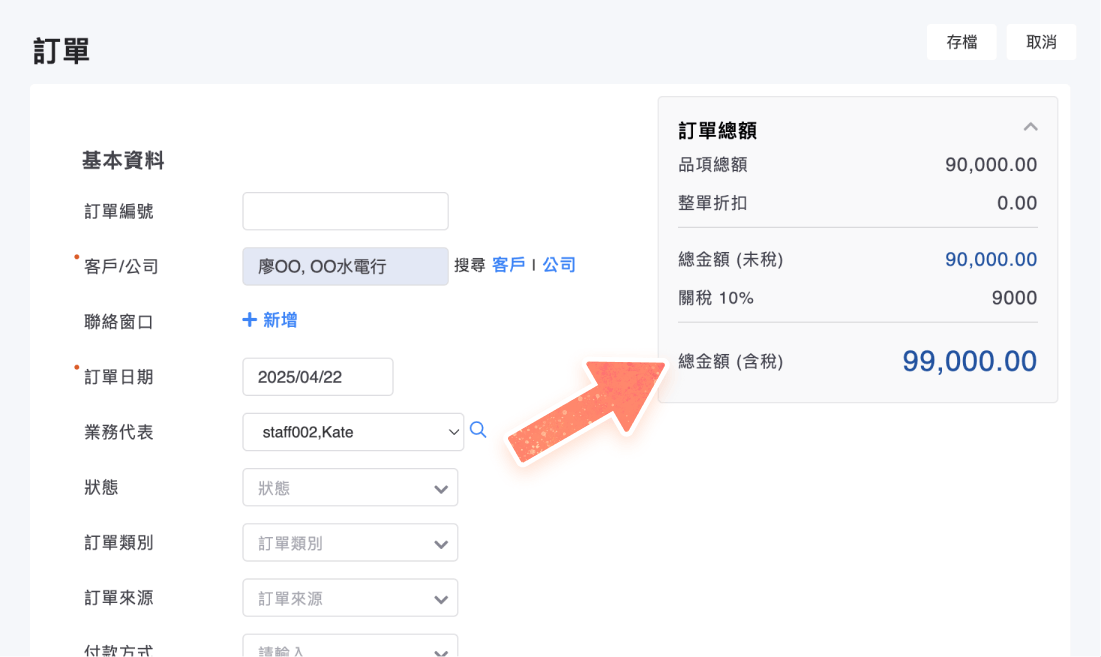Click the 總金額 (未稅) label

click(730, 260)
